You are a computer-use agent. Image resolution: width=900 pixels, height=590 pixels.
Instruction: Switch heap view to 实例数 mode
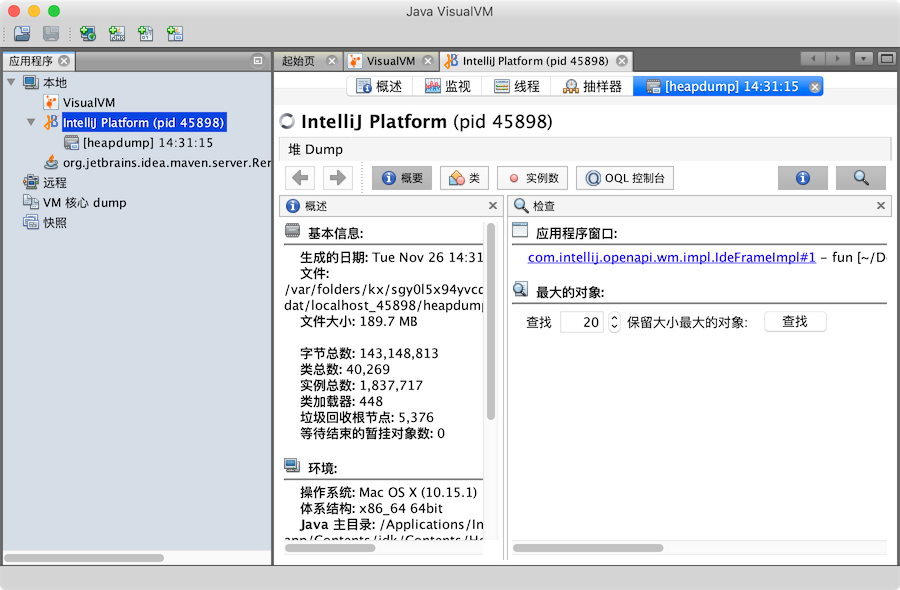[x=532, y=177]
